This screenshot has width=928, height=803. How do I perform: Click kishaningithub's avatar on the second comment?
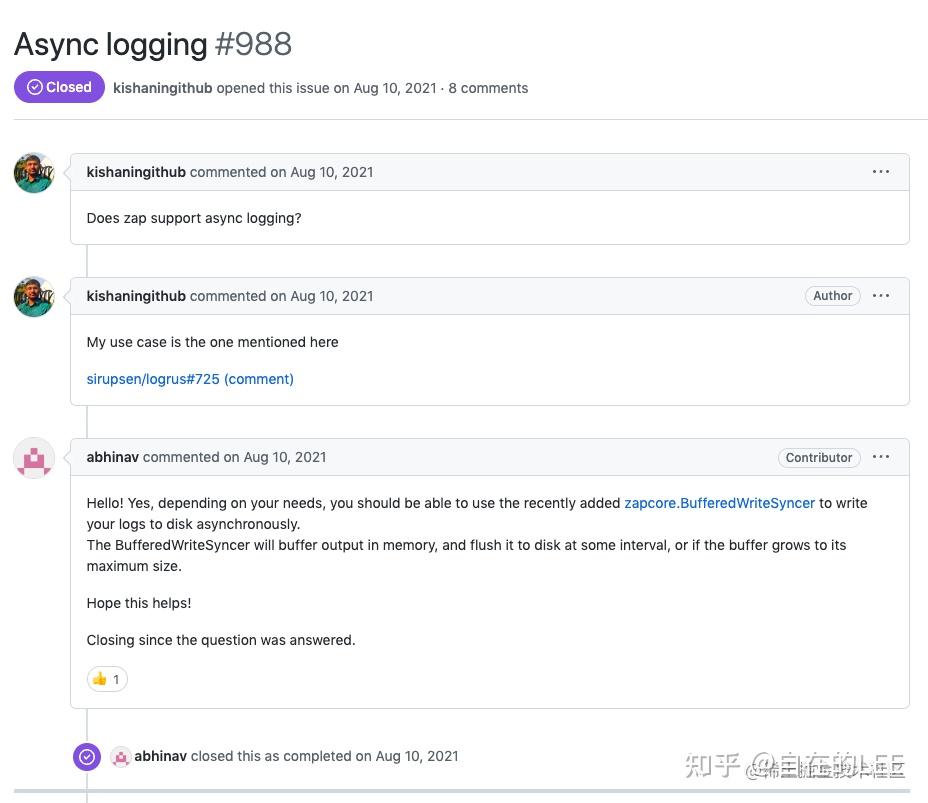click(33, 296)
